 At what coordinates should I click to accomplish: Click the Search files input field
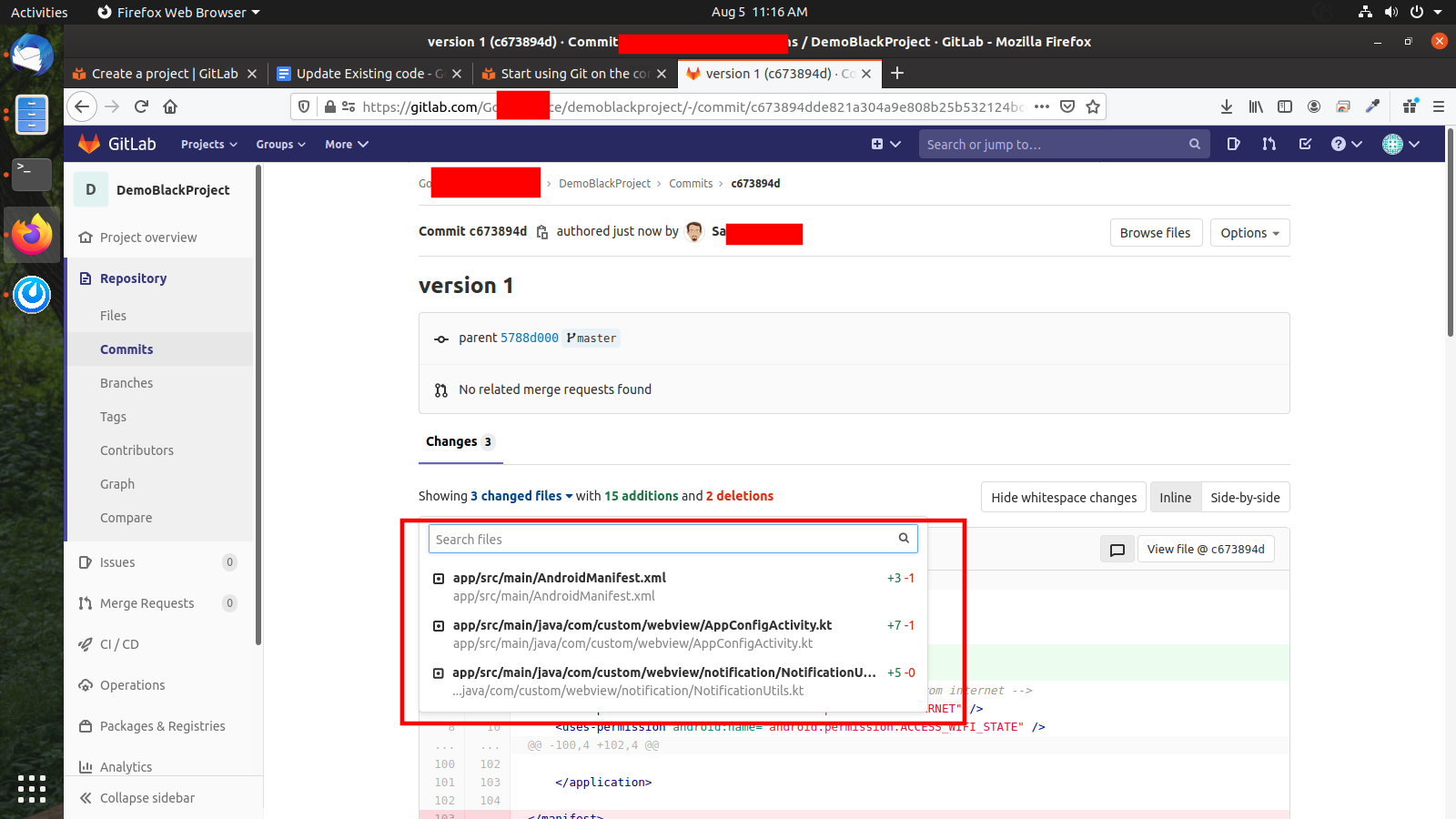(x=662, y=540)
